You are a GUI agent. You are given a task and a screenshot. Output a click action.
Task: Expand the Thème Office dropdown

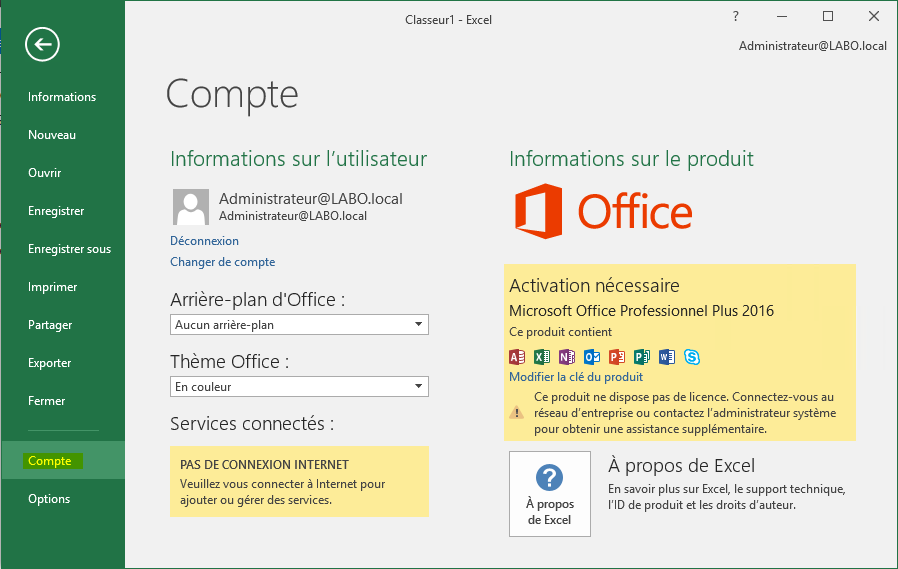(x=299, y=386)
